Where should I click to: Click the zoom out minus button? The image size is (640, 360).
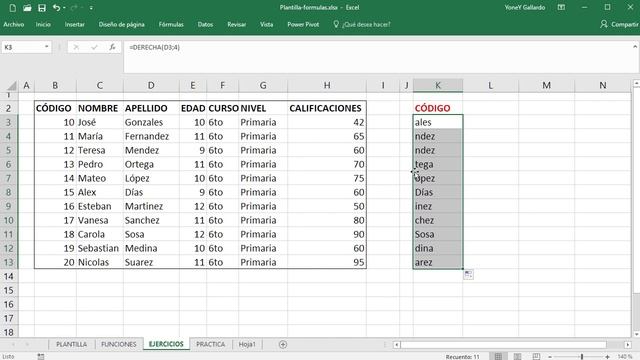point(550,357)
